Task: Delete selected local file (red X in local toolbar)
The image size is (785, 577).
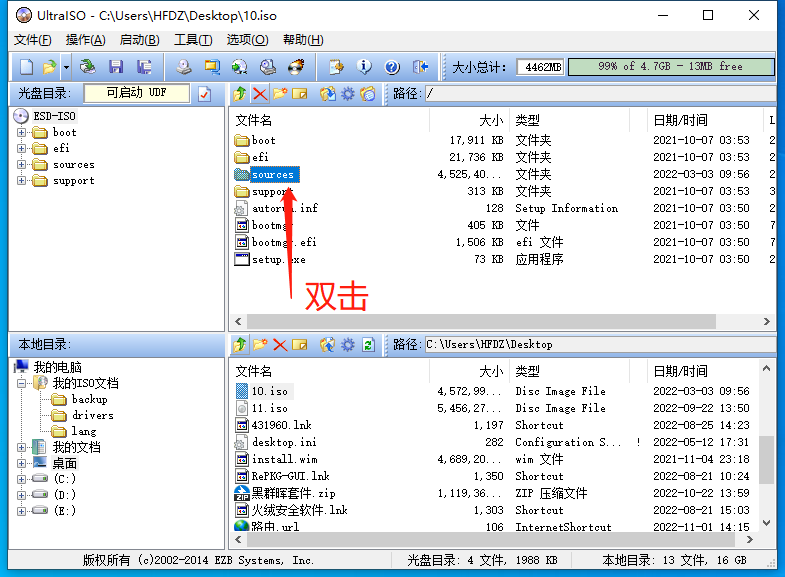Action: point(280,345)
